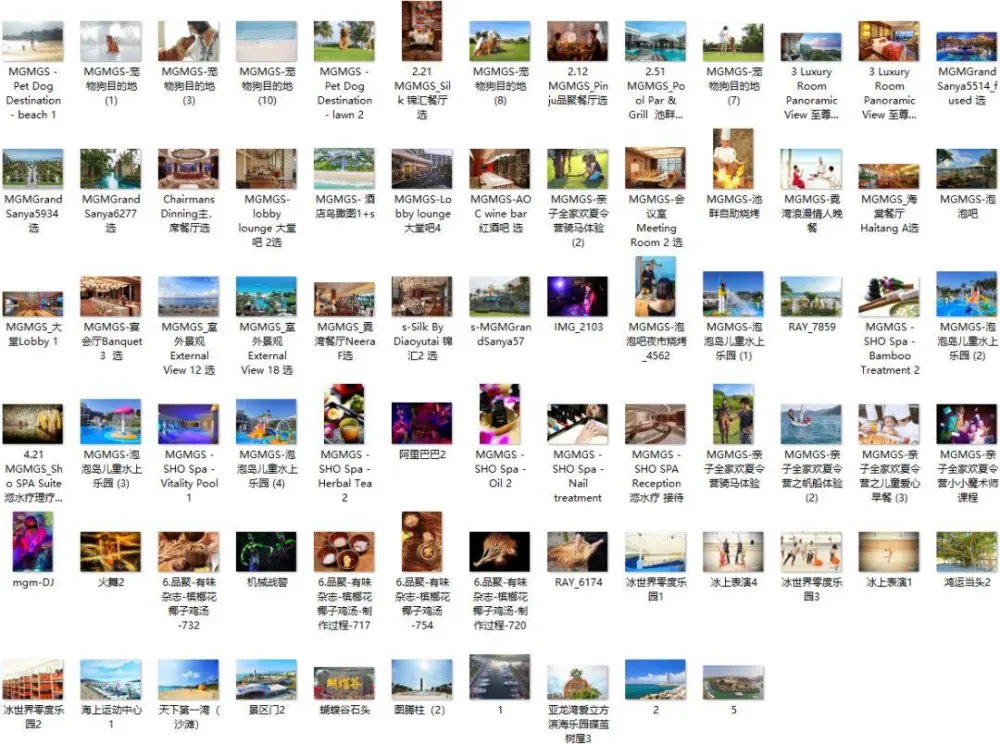
Task: Open the External View 12 image
Action: (188, 297)
